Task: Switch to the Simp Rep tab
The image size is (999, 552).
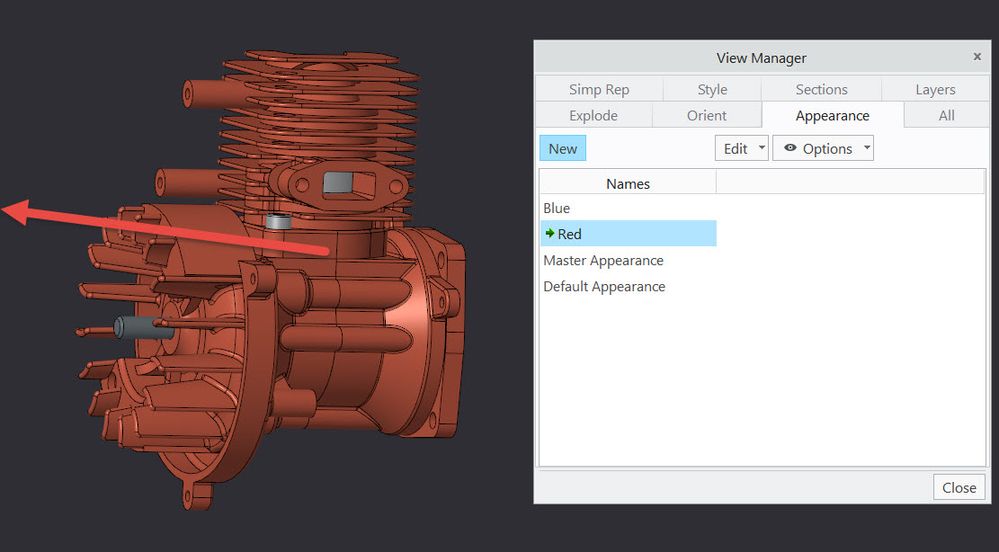Action: coord(598,89)
